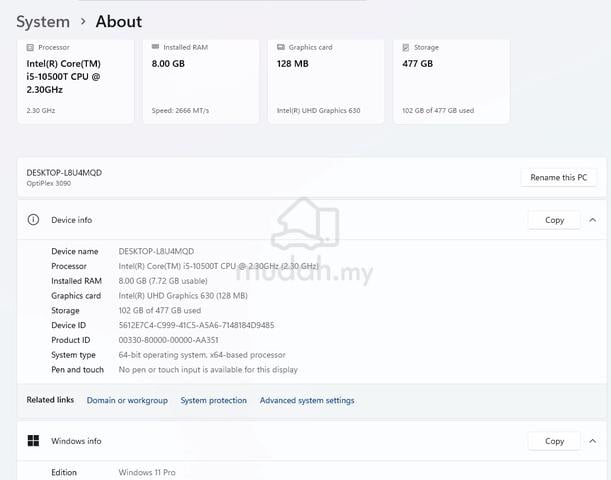Click the About breadcrumb heading
The image size is (611, 480).
pyautogui.click(x=119, y=22)
